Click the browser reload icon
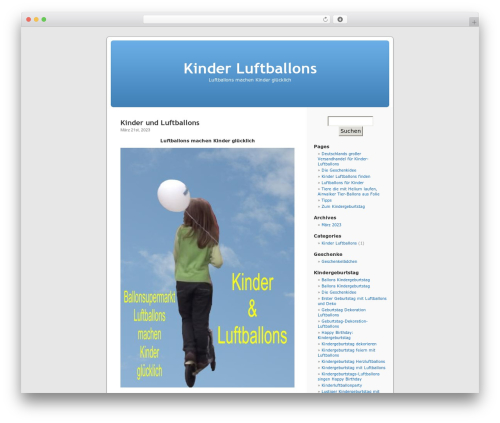The height and width of the screenshot is (423, 500). (x=325, y=20)
